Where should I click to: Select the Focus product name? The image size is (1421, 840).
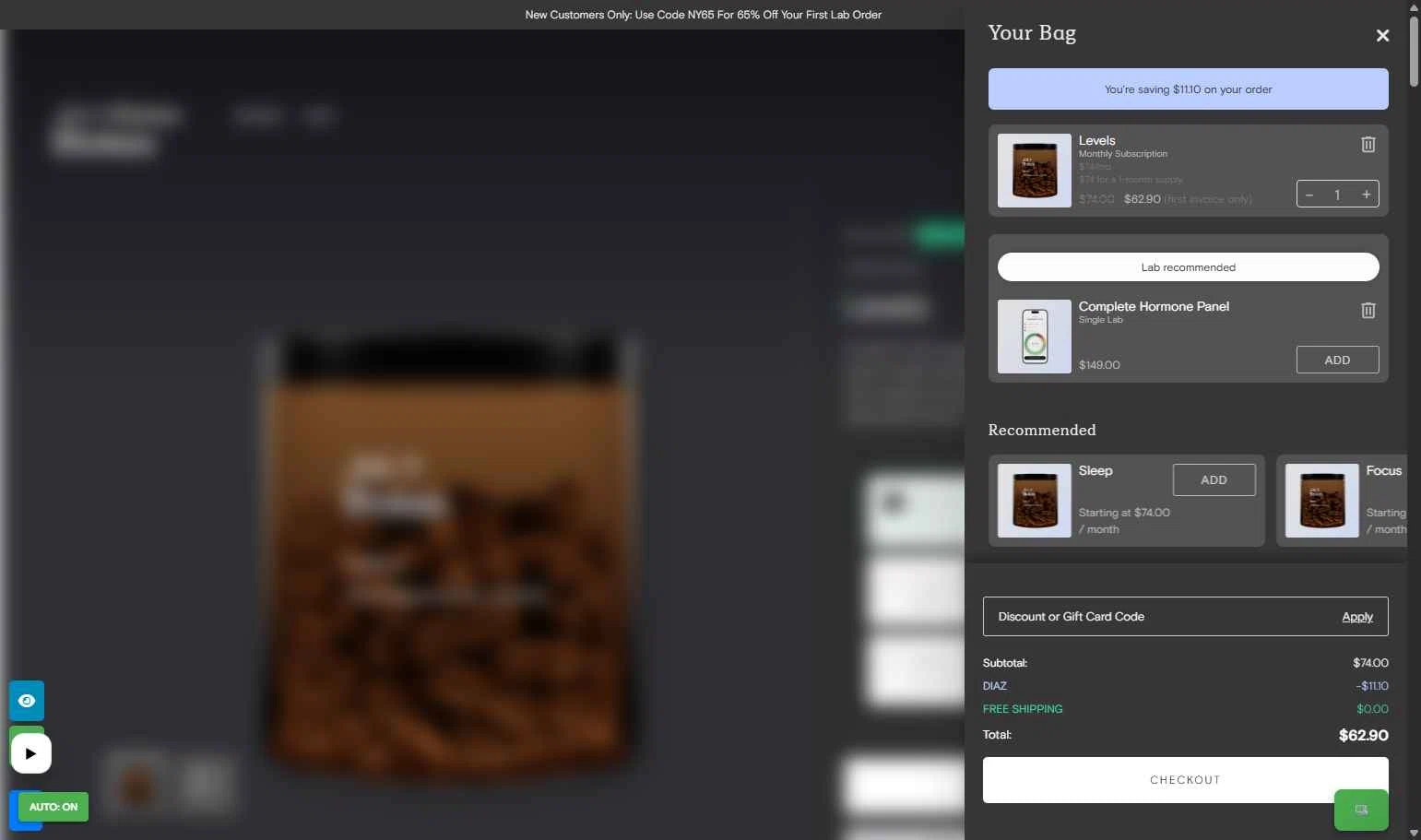[x=1384, y=470]
